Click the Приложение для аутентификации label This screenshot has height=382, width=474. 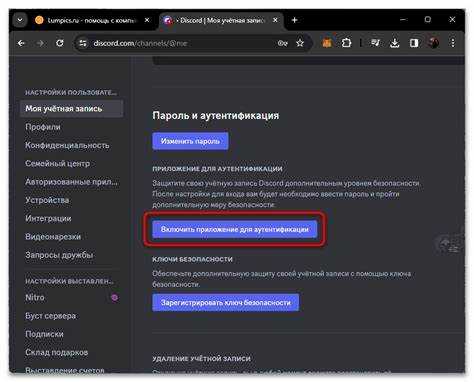tap(217, 169)
